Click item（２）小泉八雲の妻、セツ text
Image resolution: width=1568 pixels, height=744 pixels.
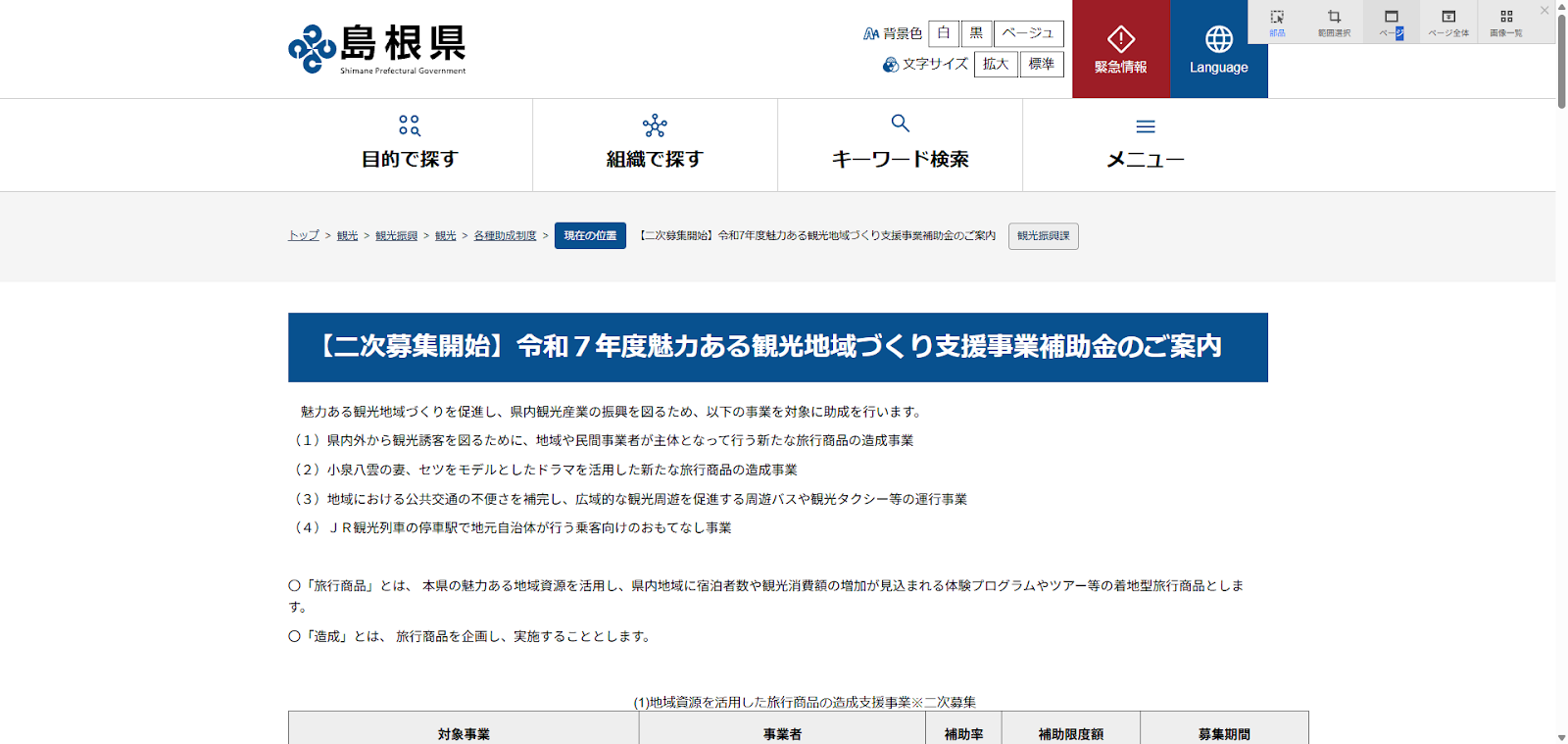[544, 470]
